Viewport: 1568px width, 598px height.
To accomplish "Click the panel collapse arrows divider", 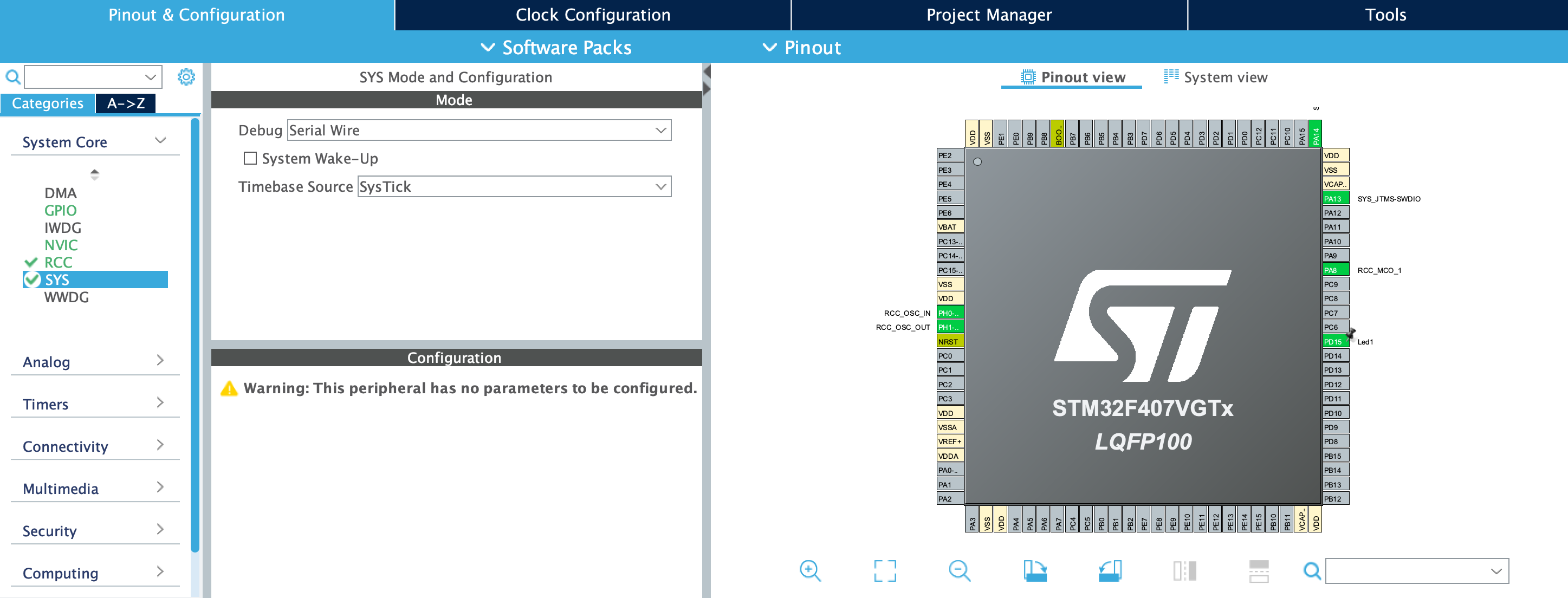I will 707,80.
